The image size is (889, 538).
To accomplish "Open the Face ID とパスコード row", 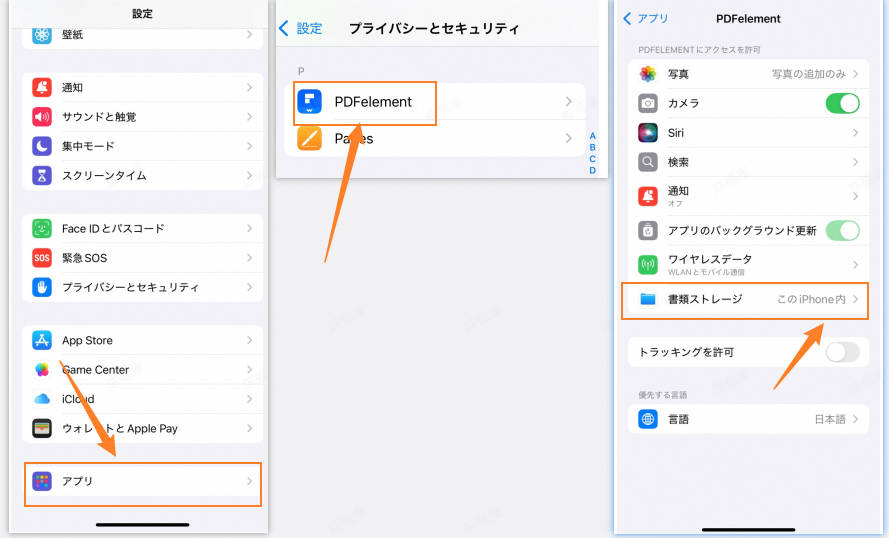I will click(x=142, y=228).
